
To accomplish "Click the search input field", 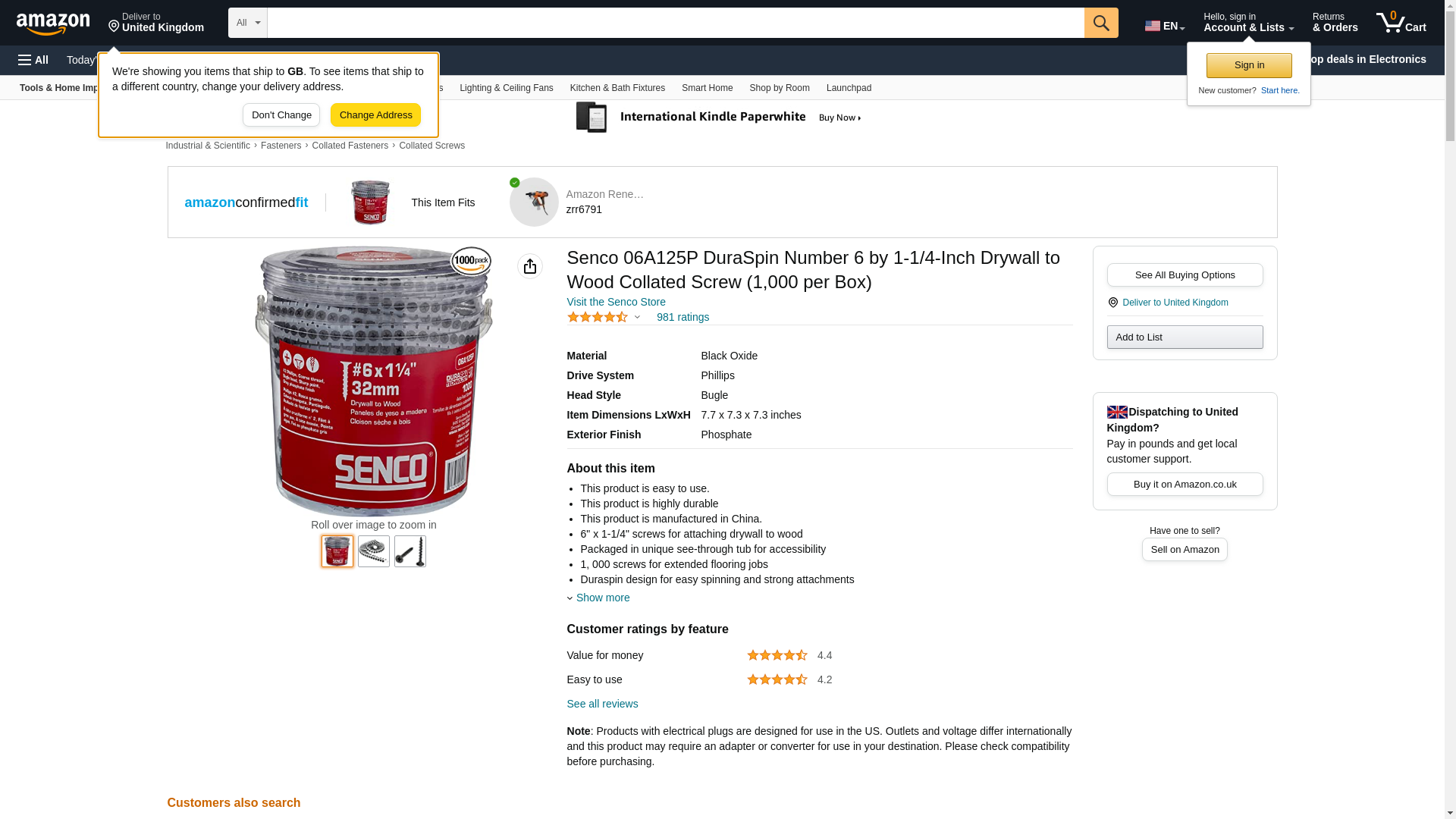I will click(676, 23).
